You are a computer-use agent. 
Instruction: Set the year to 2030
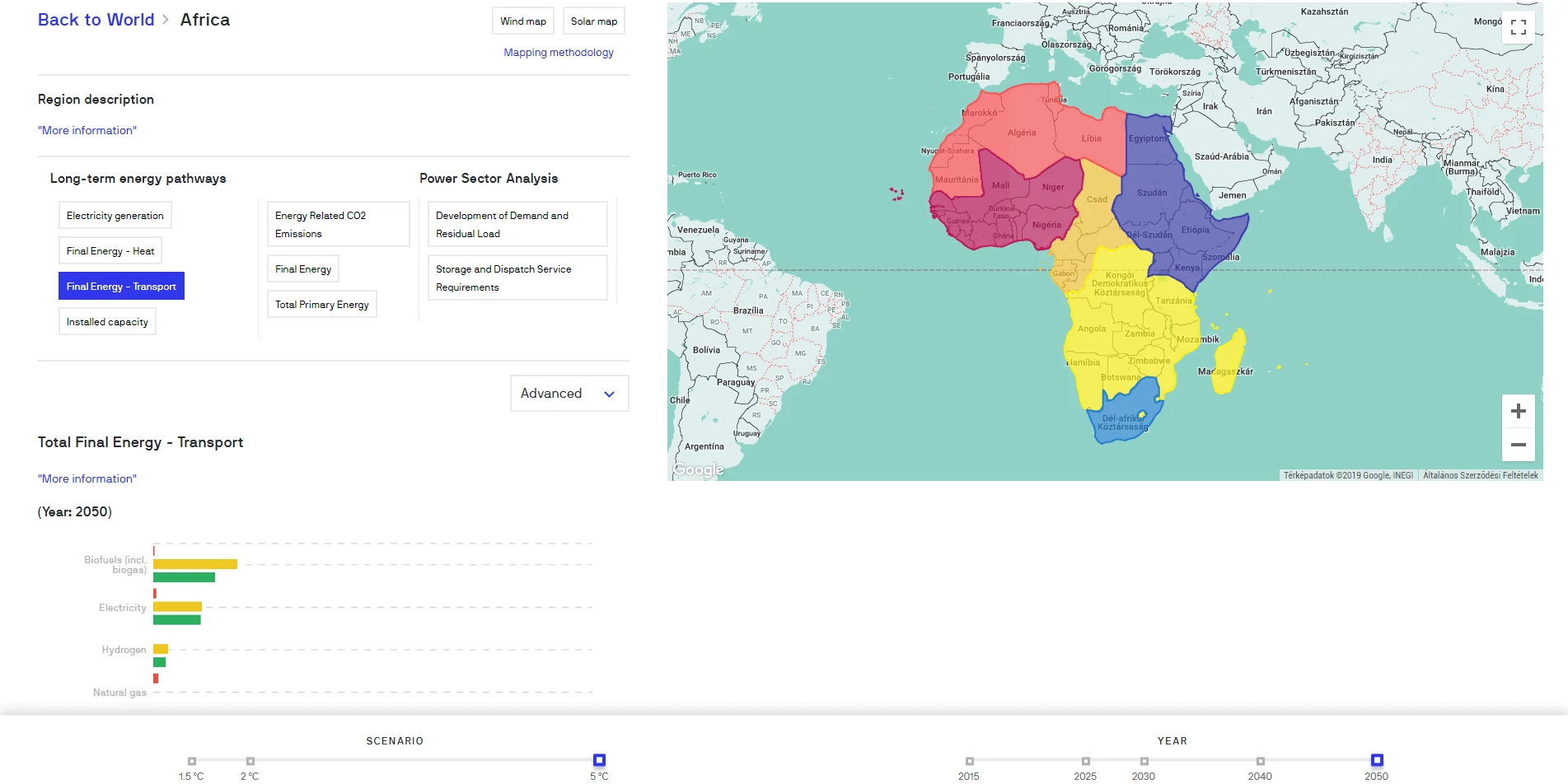coord(1144,761)
